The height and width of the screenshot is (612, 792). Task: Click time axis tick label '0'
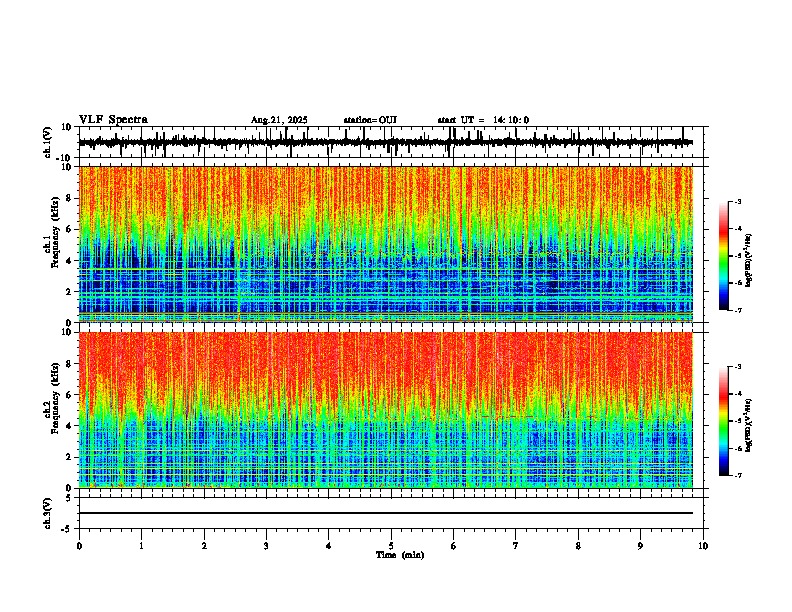pyautogui.click(x=79, y=546)
